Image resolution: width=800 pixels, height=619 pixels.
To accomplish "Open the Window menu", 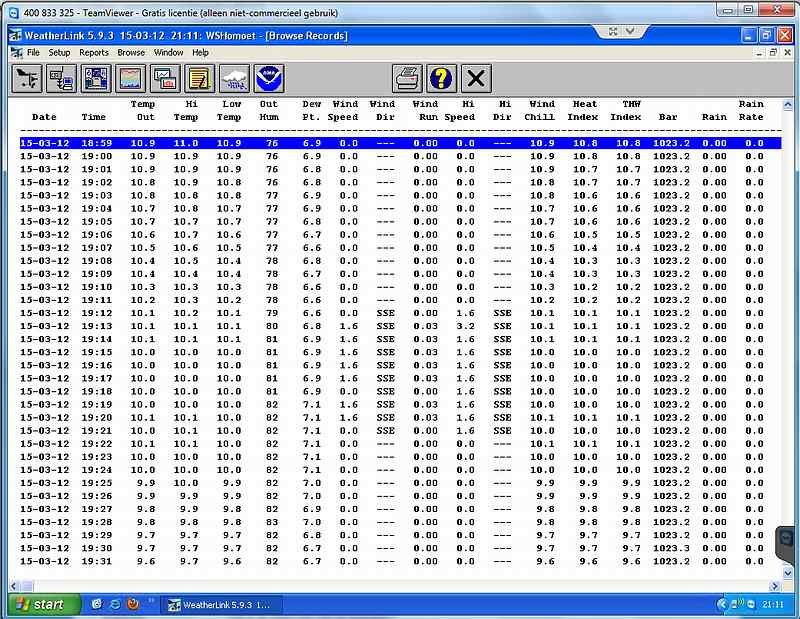I will [168, 53].
